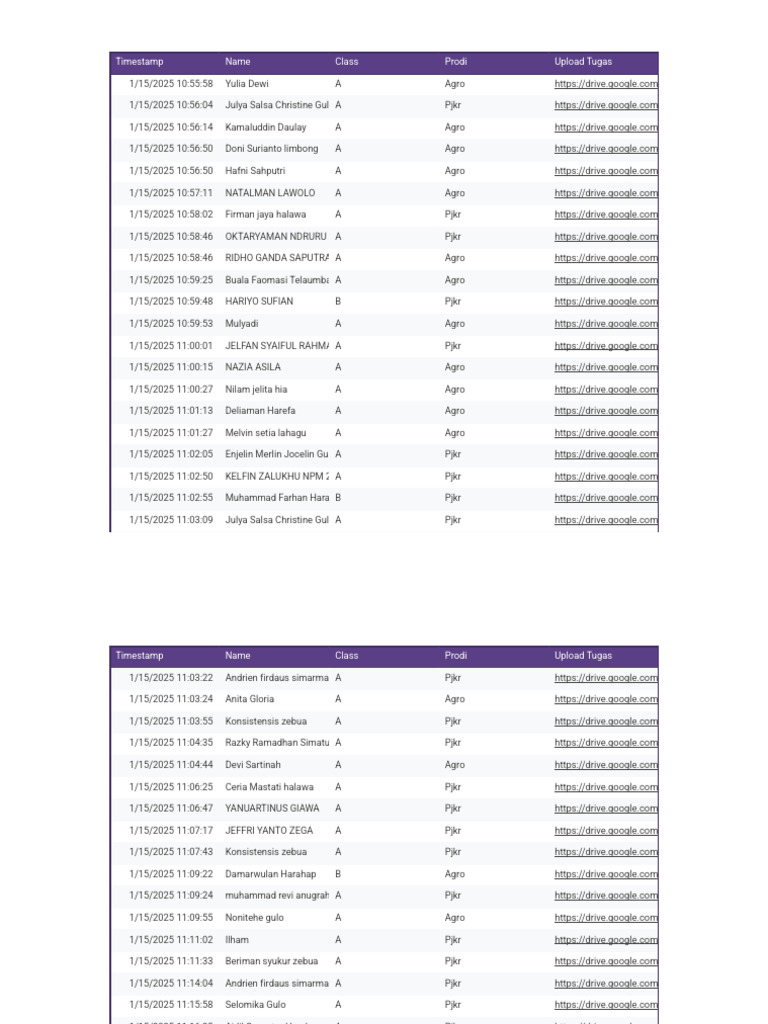768x1024 pixels.
Task: Open Drive link in the Ilham row
Action: 606,940
